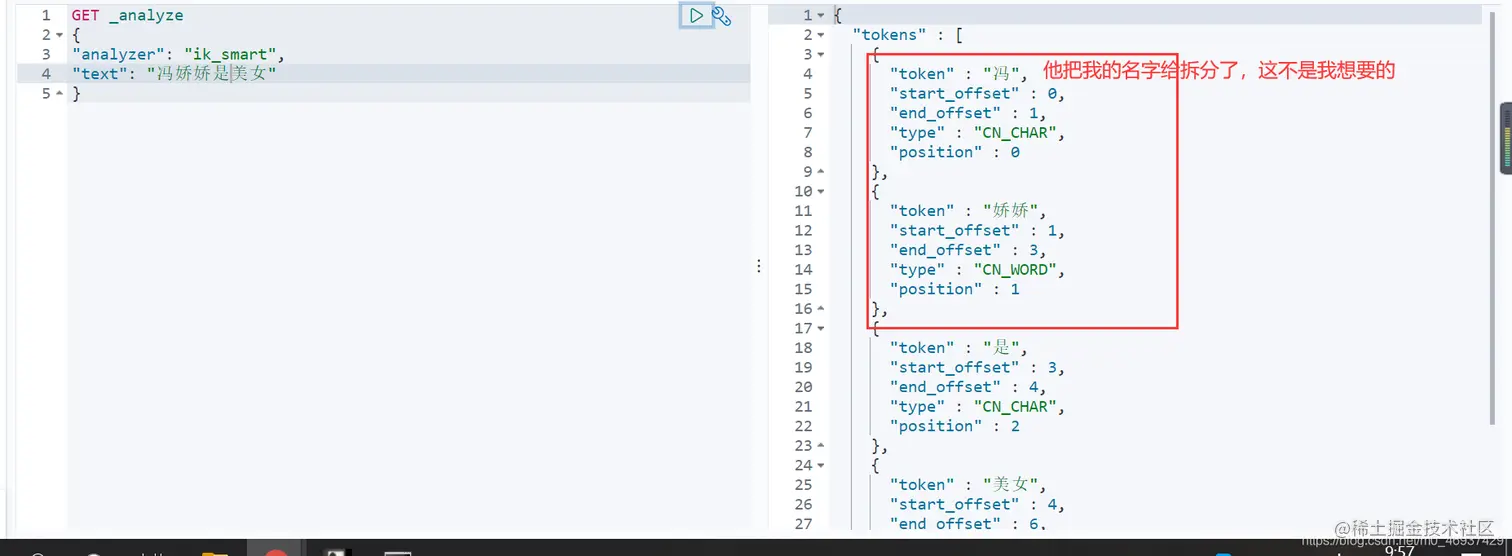Screen dimensions: 1512x556
Task: Collapse the "tokens" array at response line 2
Action: [821, 35]
